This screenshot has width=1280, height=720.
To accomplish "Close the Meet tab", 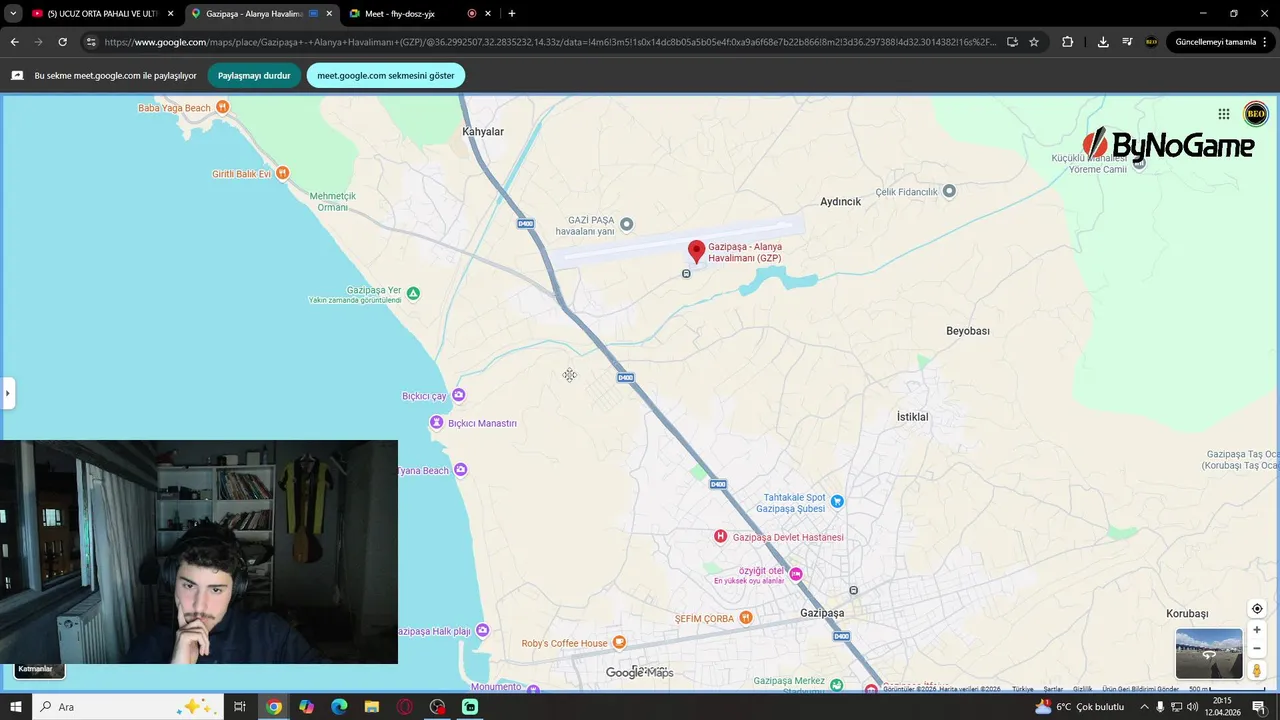I will 488,14.
